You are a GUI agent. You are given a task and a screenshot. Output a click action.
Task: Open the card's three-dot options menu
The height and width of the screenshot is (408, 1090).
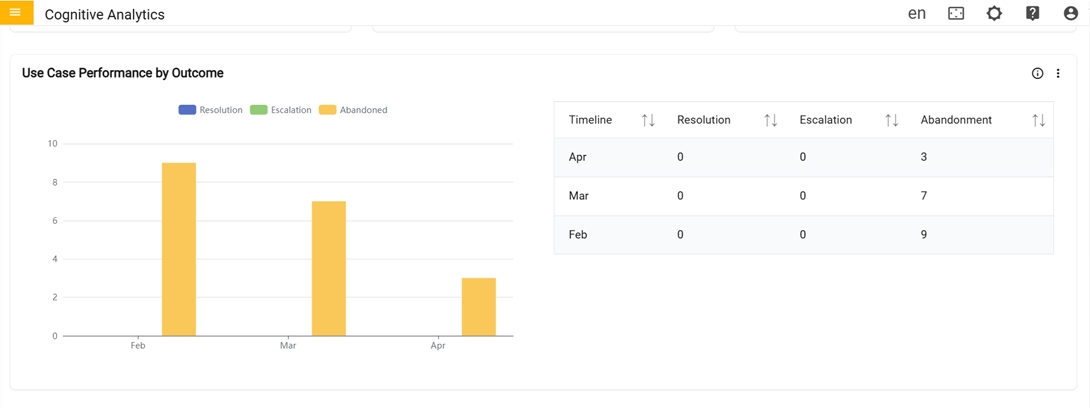pos(1058,73)
